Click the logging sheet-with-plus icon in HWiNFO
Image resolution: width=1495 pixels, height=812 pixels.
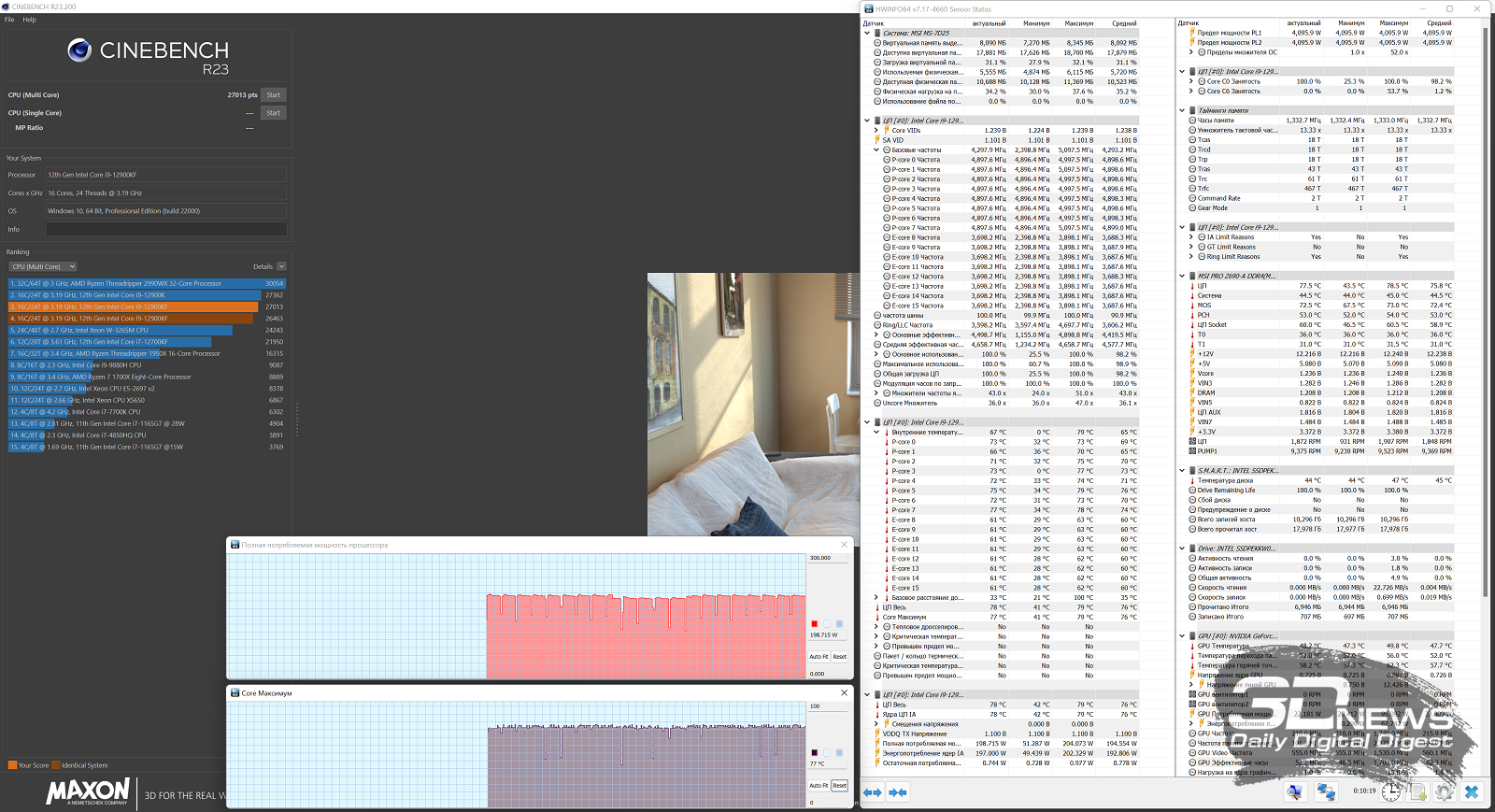[x=1417, y=792]
